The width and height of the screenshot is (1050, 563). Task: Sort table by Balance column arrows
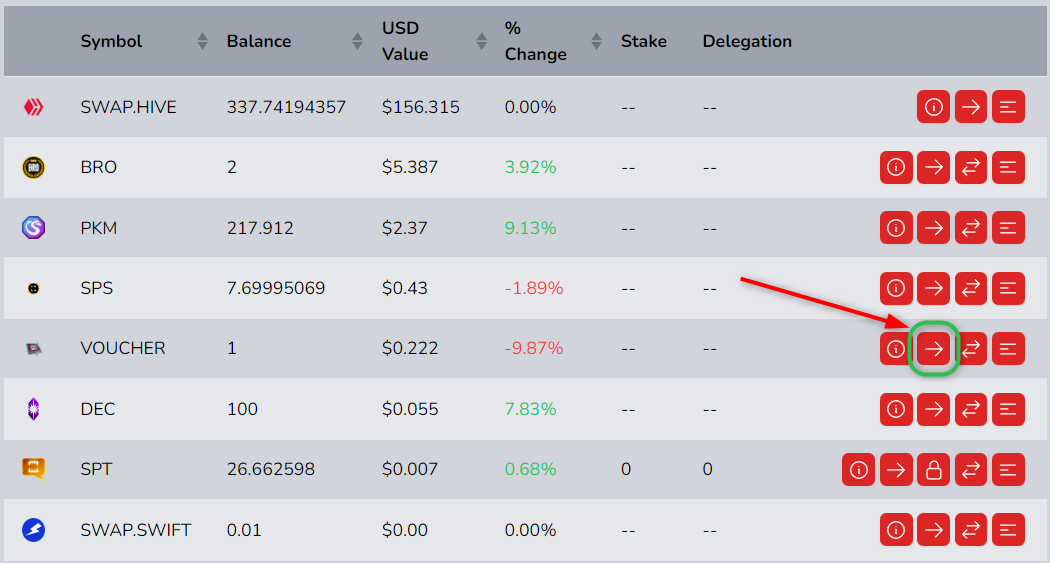(358, 42)
